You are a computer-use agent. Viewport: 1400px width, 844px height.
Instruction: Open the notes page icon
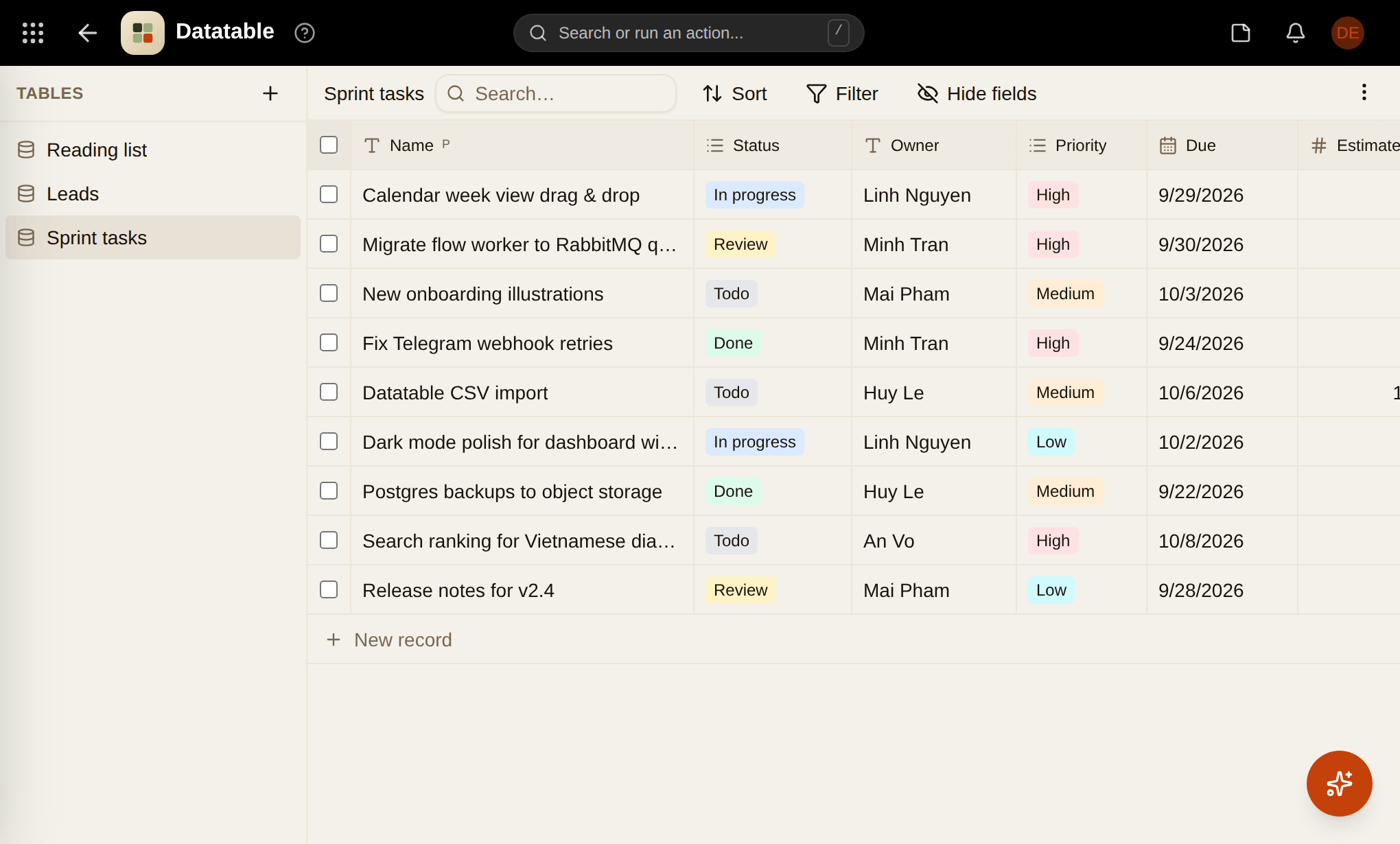tap(1241, 33)
